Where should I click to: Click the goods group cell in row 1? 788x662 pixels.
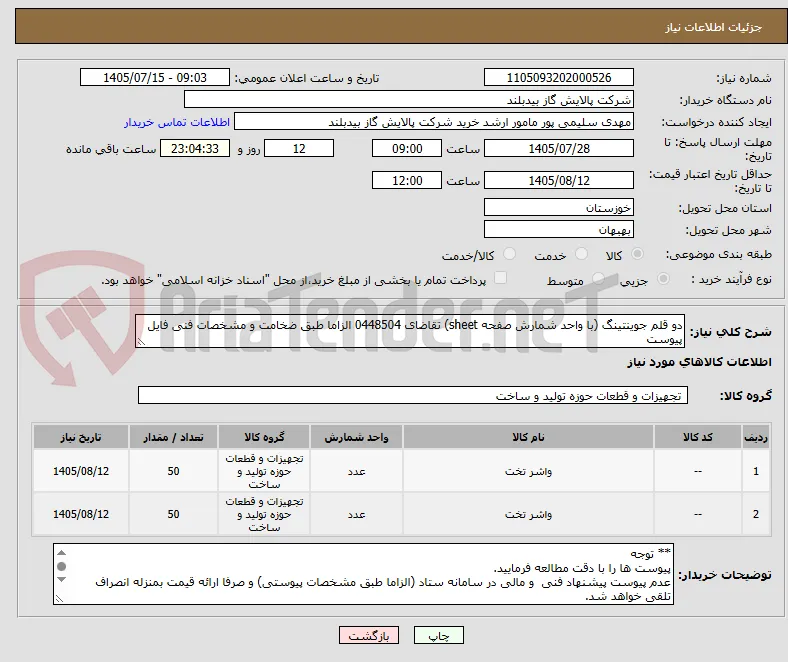pyautogui.click(x=264, y=471)
